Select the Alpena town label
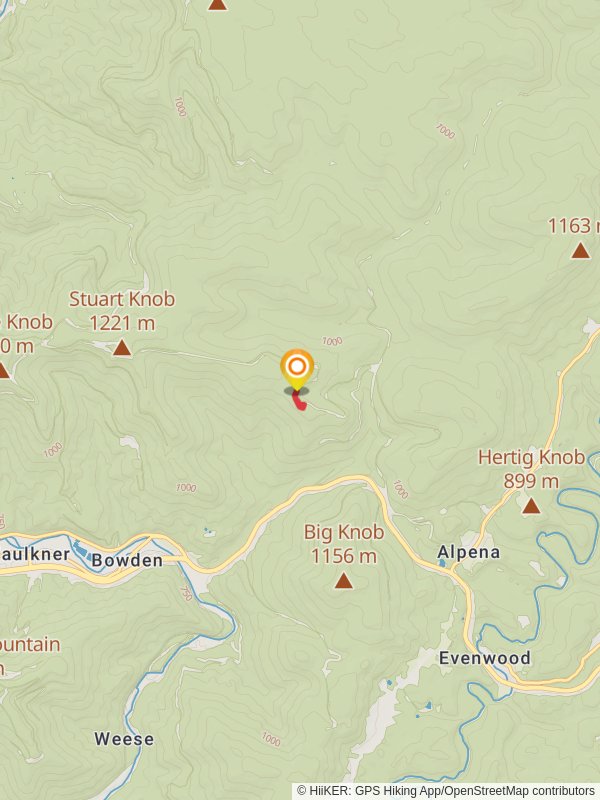The height and width of the screenshot is (800, 600). (469, 553)
